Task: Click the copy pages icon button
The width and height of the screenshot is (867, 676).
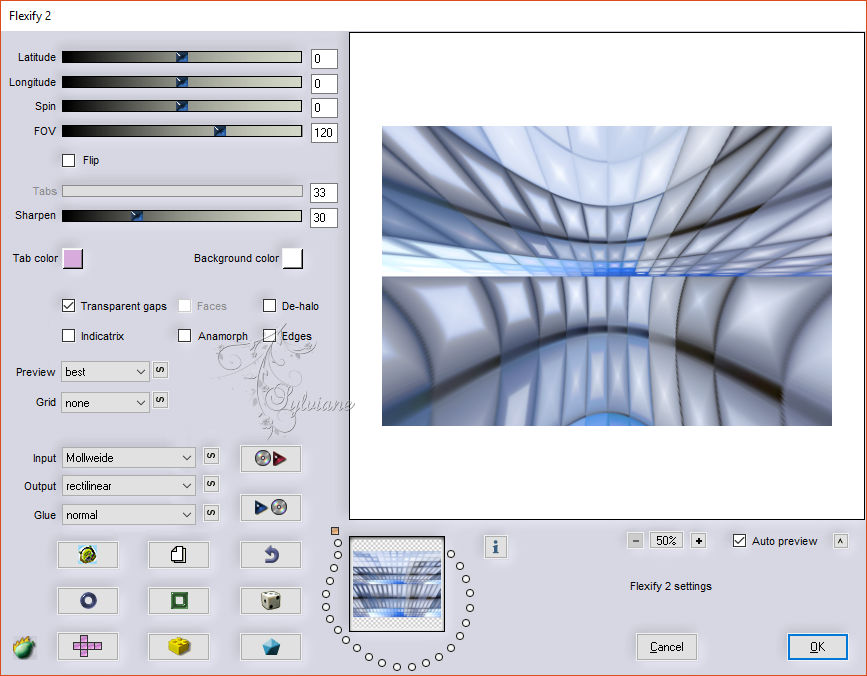Action: click(x=179, y=554)
